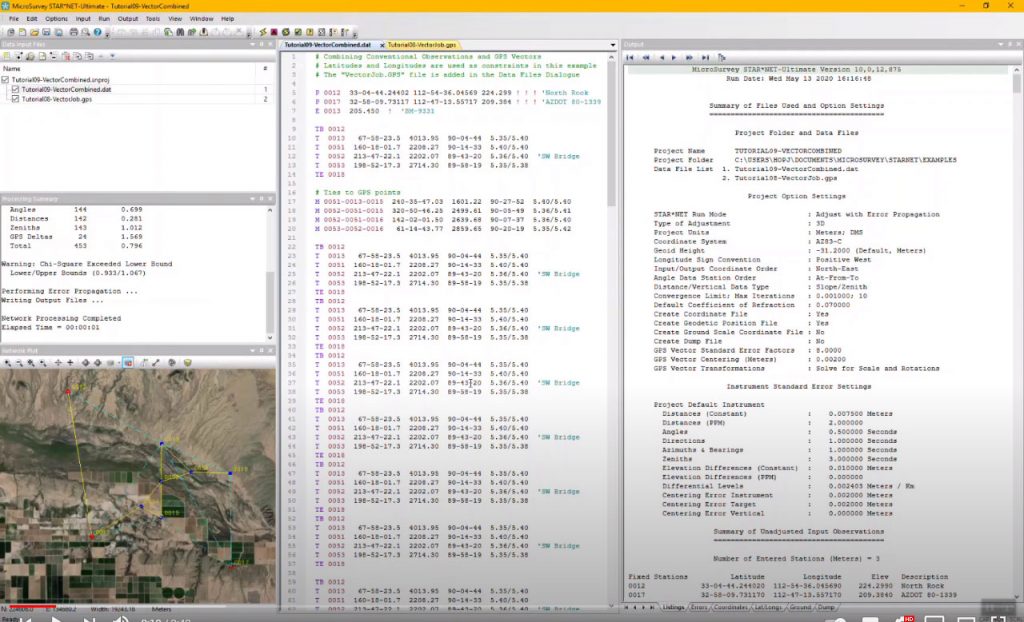This screenshot has height=622, width=1024.
Task: Click the Pan icon in Network Plot toolbar
Action: point(57,362)
